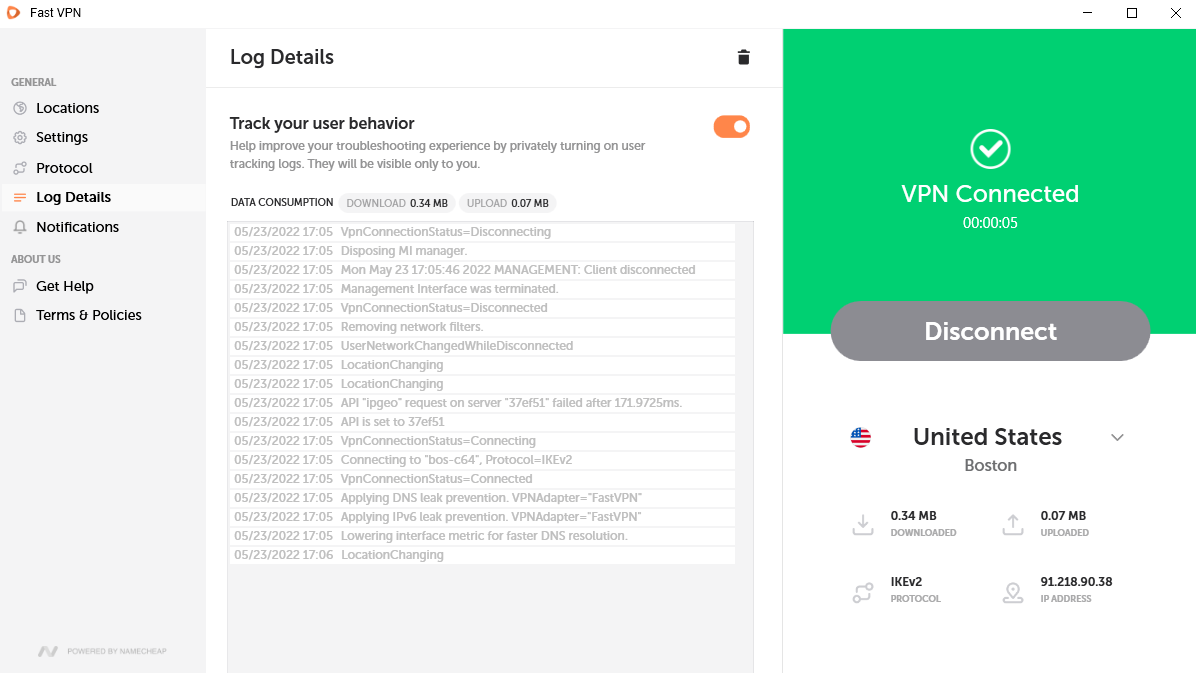Expand the United States location chevron
Viewport: 1196px width, 673px height.
(1117, 437)
